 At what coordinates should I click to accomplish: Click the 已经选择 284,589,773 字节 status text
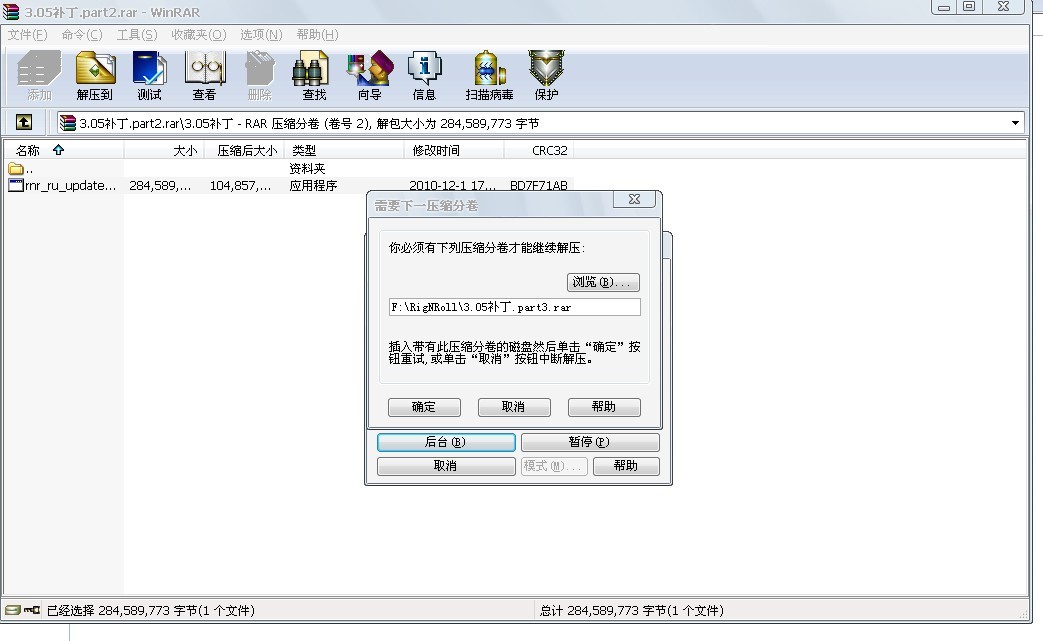pos(151,610)
